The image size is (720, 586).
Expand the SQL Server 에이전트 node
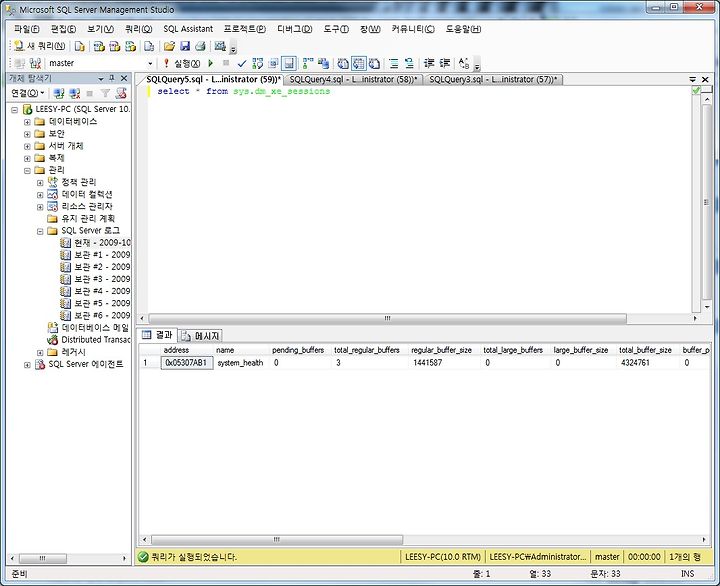(27, 365)
